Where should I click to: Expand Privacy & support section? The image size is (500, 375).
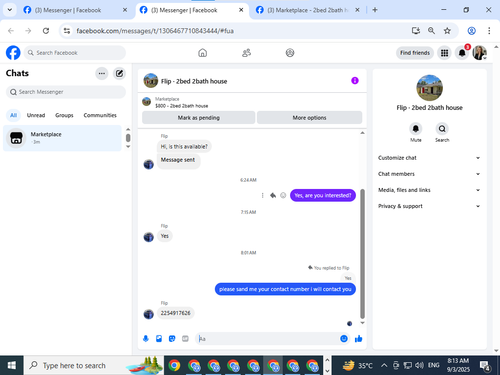pyautogui.click(x=429, y=206)
